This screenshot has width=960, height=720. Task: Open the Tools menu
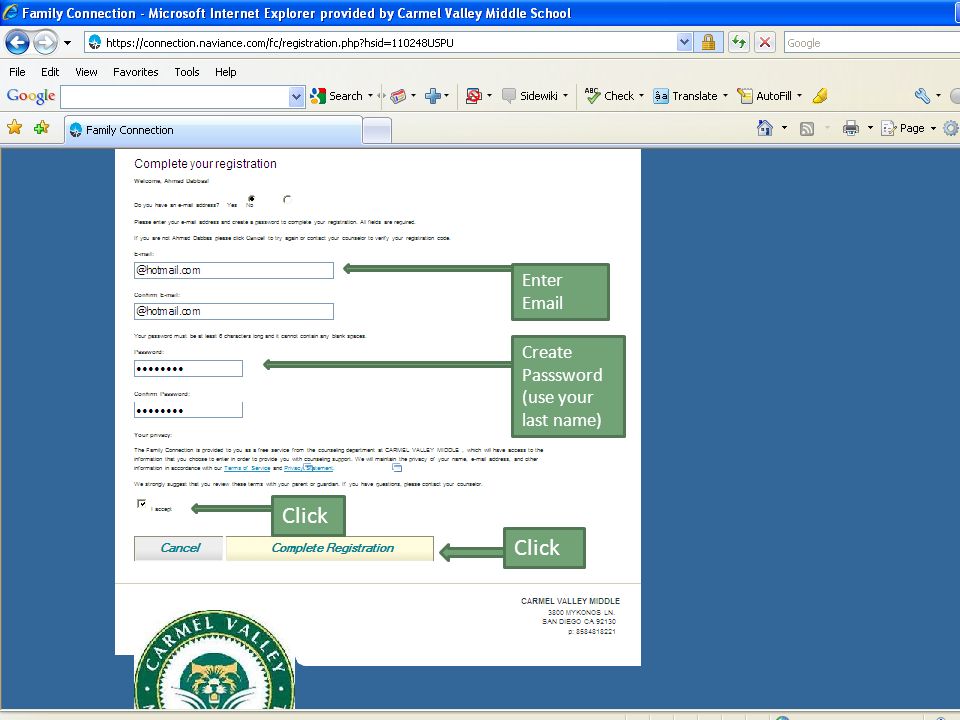(187, 72)
